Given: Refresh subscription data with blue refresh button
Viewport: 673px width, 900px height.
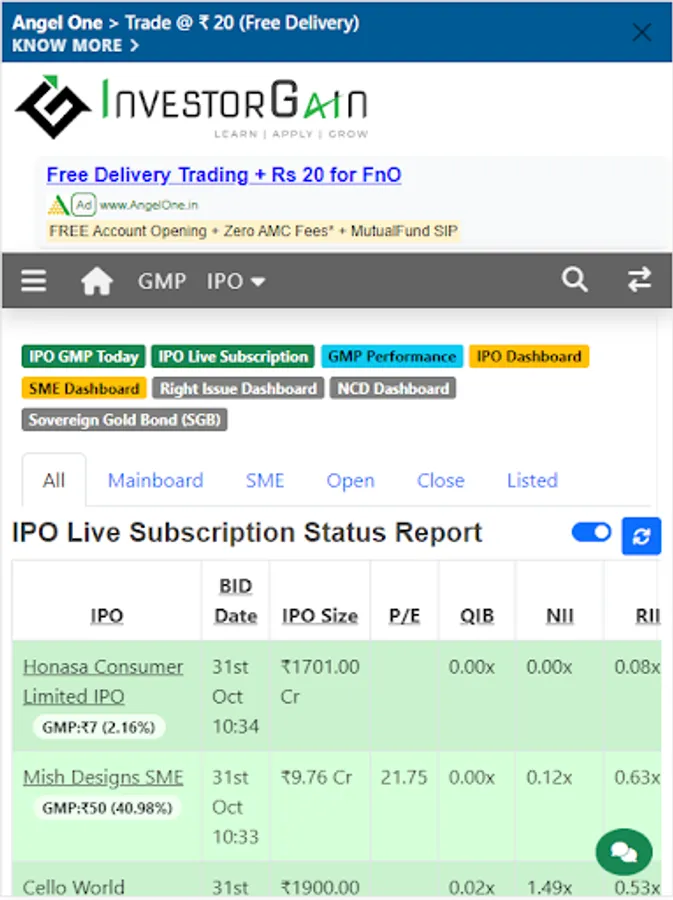Looking at the screenshot, I should click(x=641, y=536).
